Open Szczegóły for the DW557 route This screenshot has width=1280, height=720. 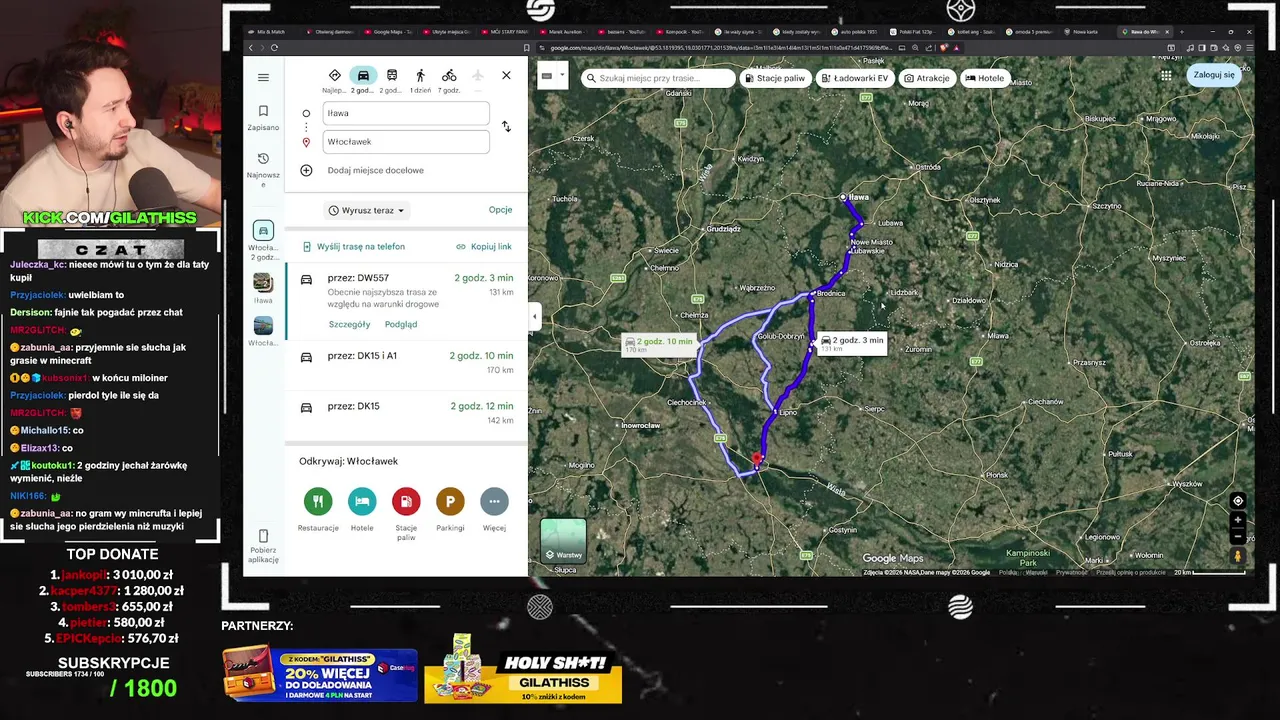coord(349,324)
